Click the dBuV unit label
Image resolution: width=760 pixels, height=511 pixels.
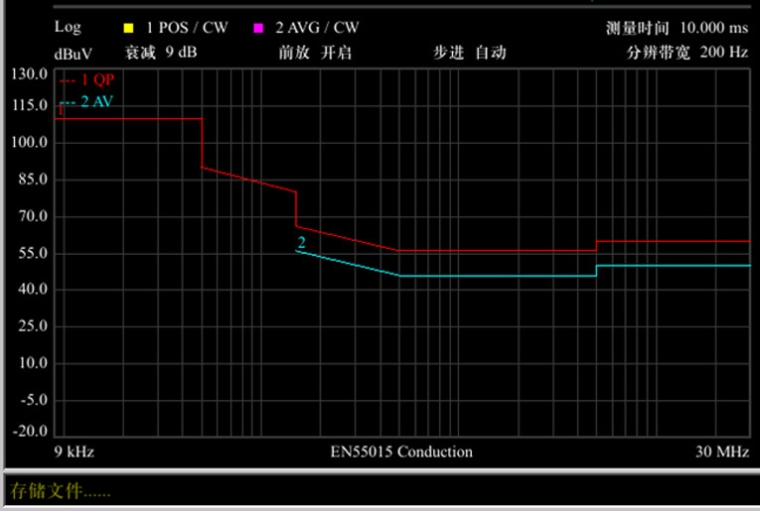72,52
